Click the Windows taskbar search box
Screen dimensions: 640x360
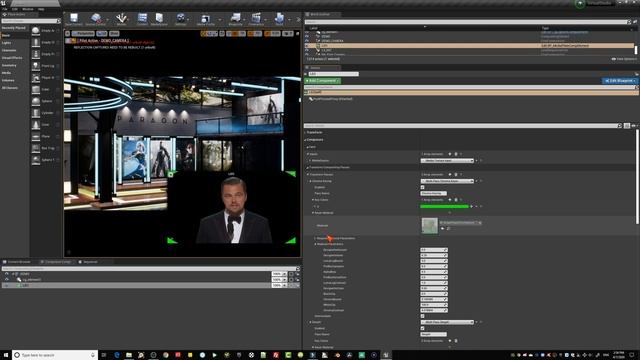55,355
